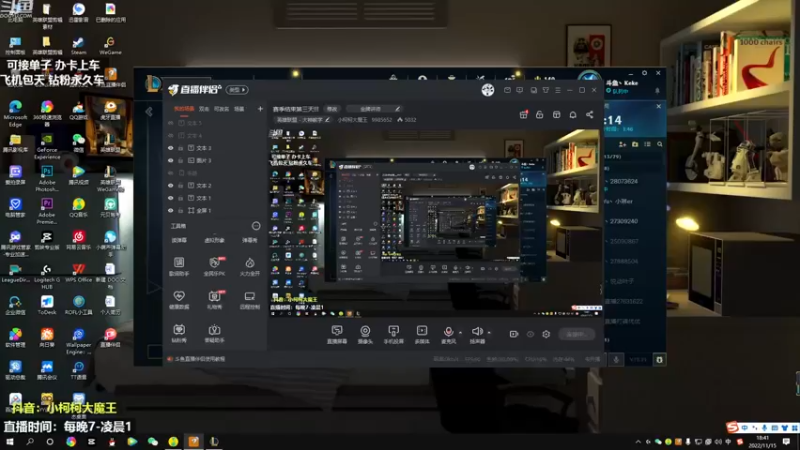The image size is (800, 450).
Task: Open the notification bell above preview
Action: coord(573,114)
